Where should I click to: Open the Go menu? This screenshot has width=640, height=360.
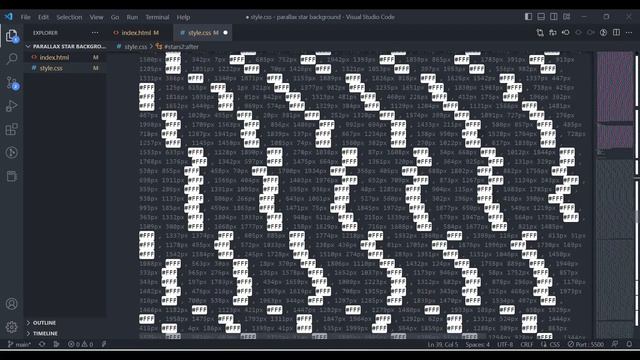click(115, 17)
